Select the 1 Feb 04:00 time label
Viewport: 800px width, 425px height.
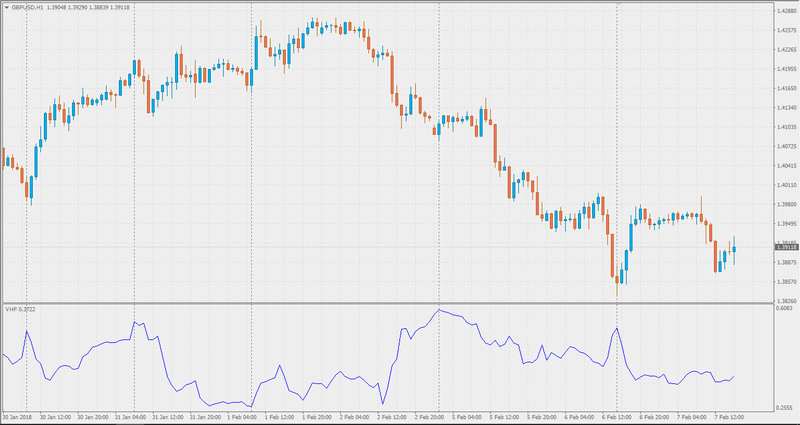tap(241, 416)
